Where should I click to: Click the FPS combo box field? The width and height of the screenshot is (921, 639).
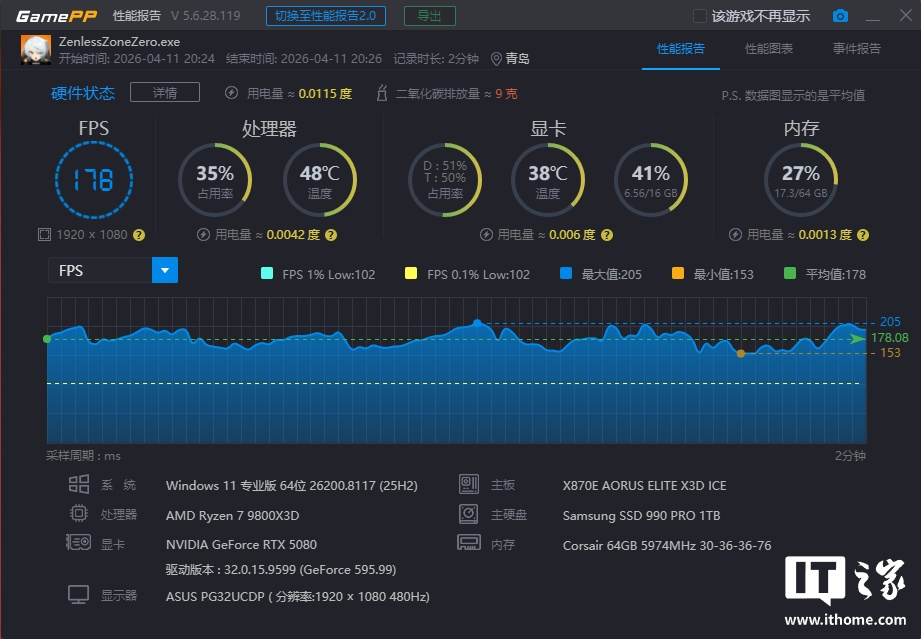point(100,270)
